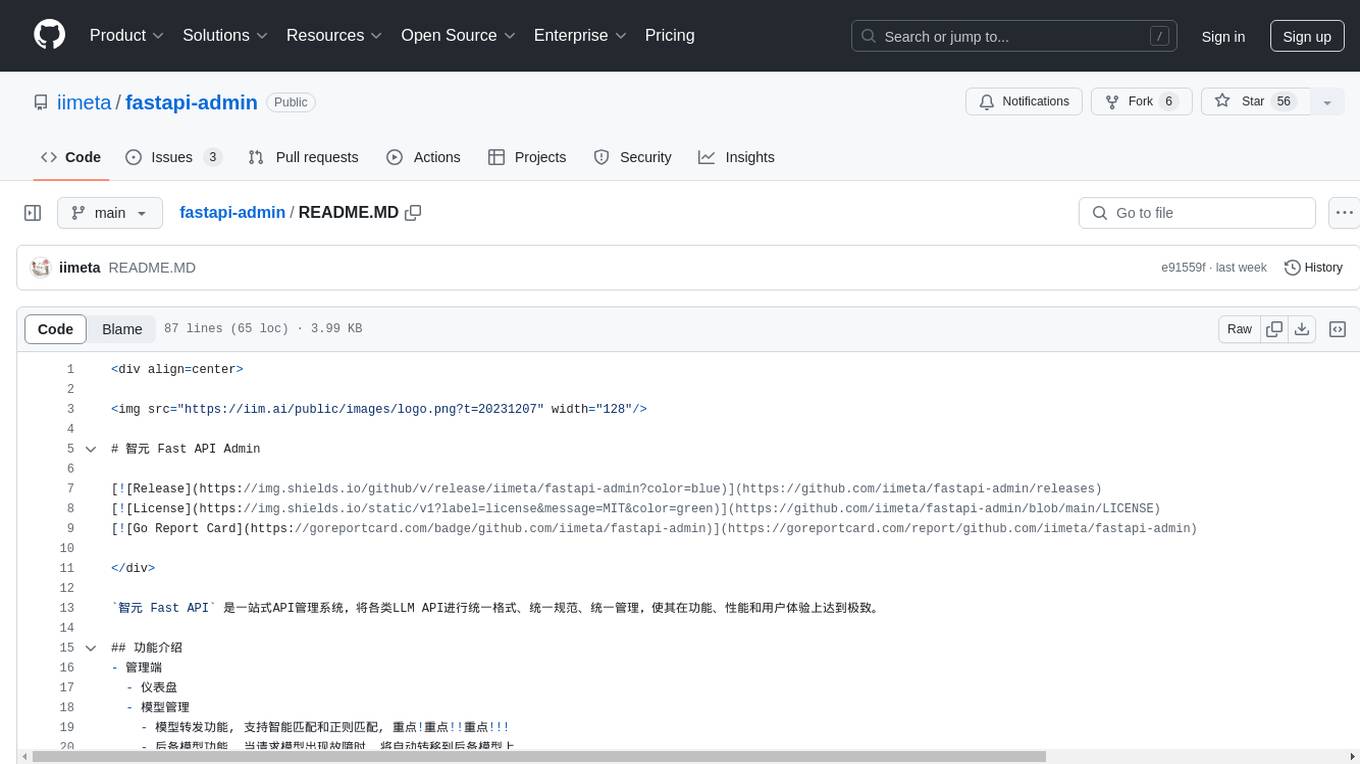The width and height of the screenshot is (1360, 764).
Task: Expand the Resources menu
Action: [334, 35]
